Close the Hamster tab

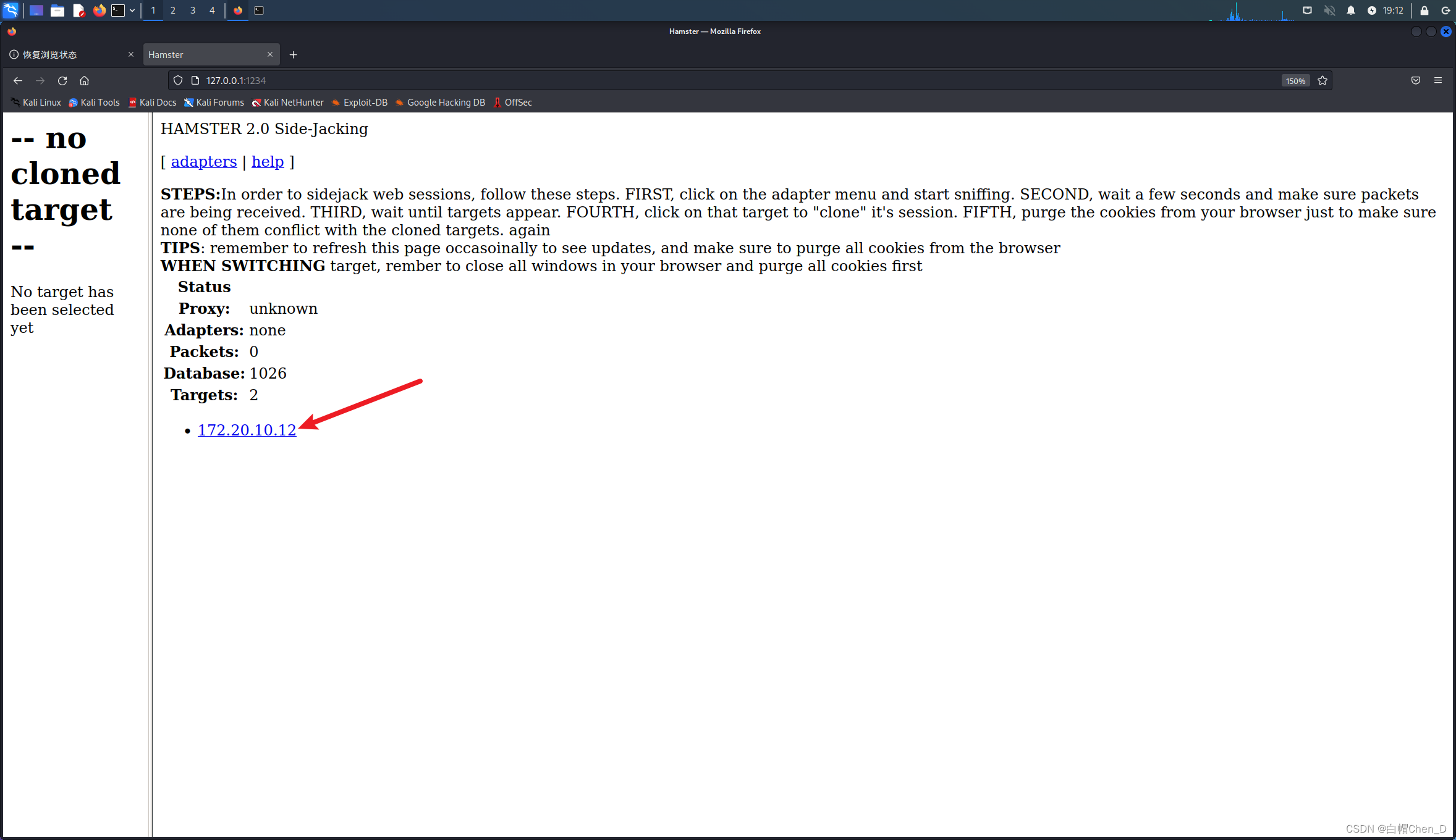pos(270,55)
